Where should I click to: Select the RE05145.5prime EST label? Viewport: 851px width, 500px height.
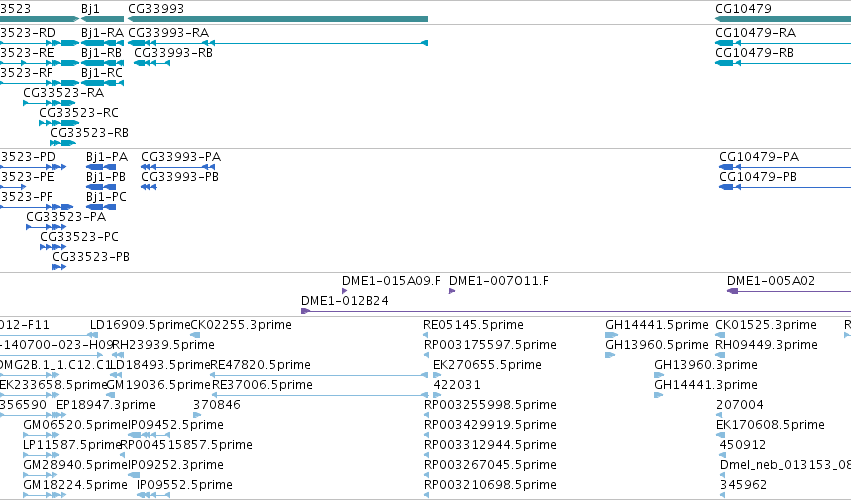473,325
